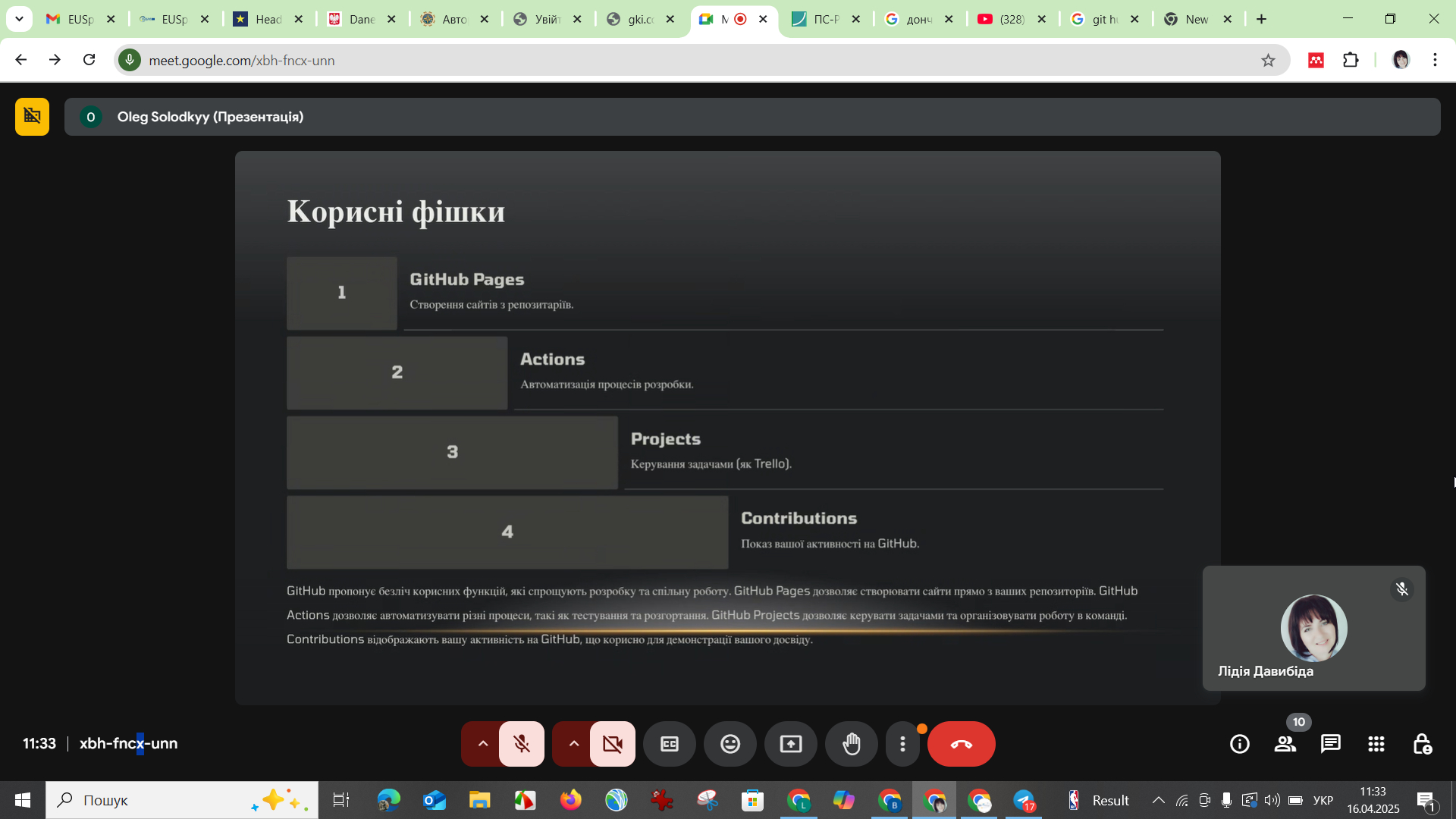Click the Present now share screen button
This screenshot has height=819, width=1456.
[791, 744]
